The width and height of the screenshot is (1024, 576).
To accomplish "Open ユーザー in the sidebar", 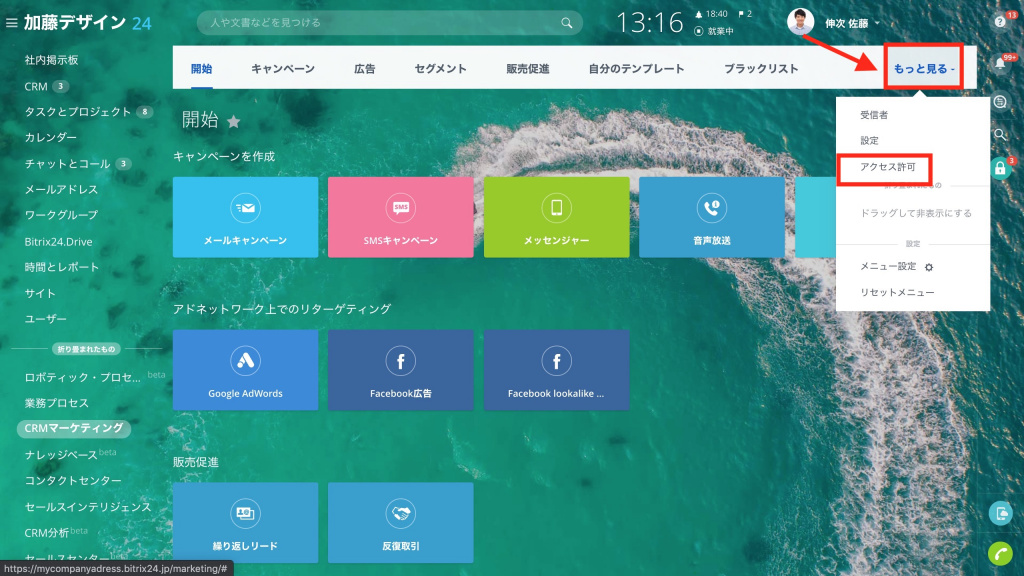I will point(45,319).
